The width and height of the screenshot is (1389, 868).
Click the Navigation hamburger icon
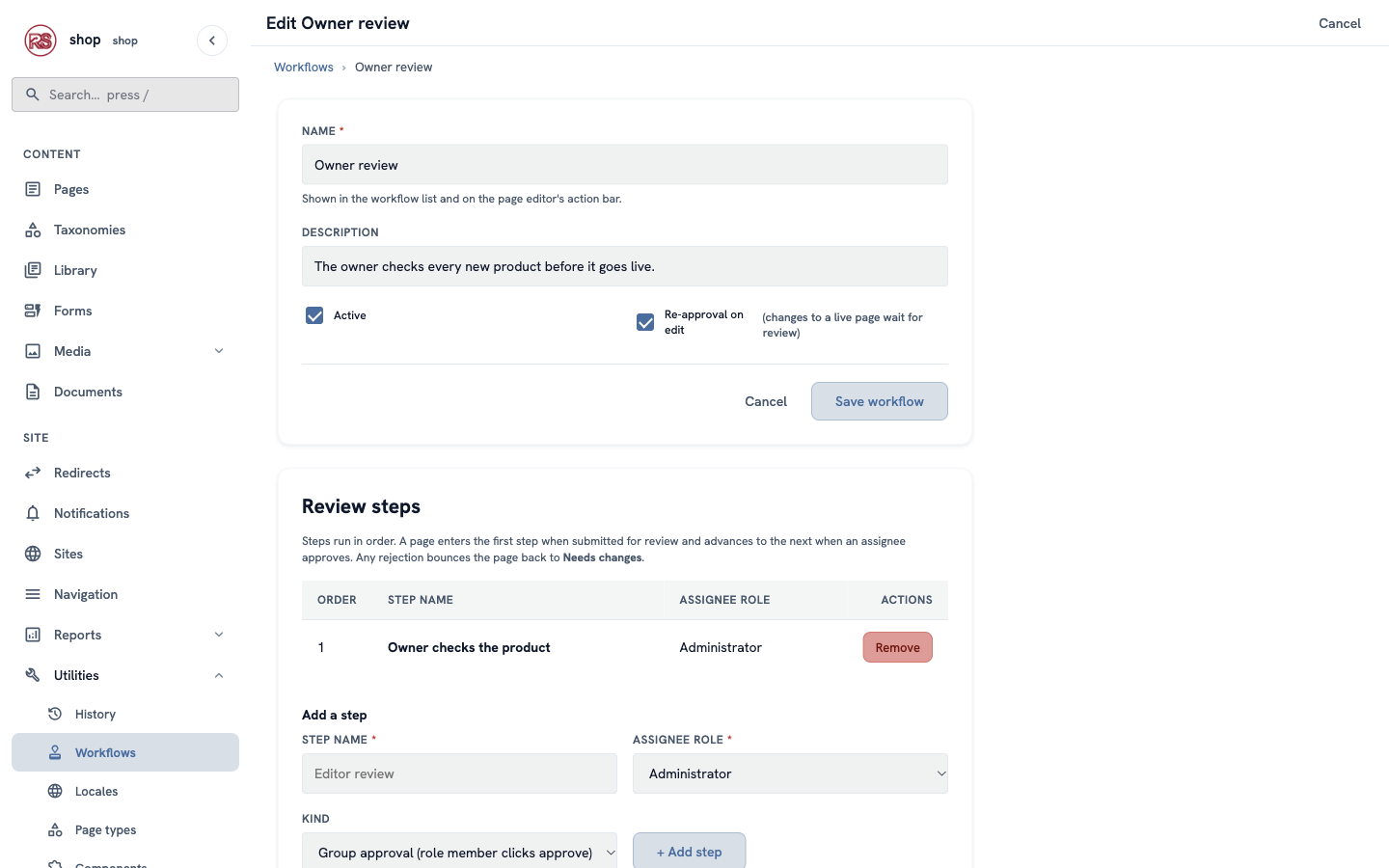(x=33, y=594)
